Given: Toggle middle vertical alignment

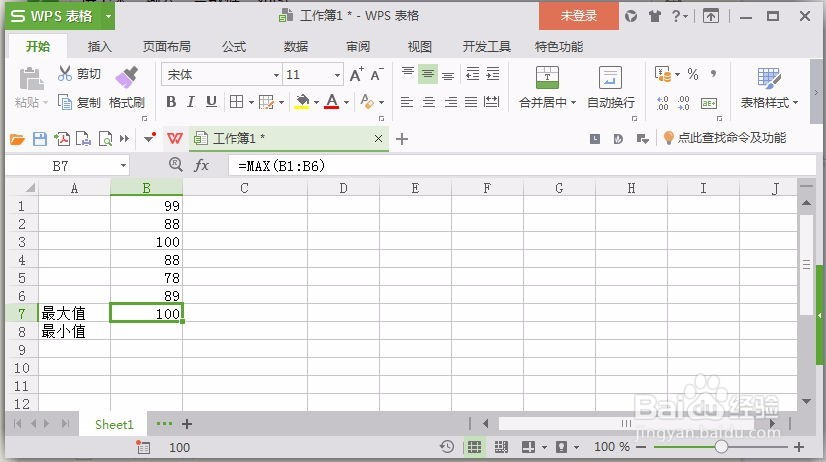Looking at the screenshot, I should [428, 74].
